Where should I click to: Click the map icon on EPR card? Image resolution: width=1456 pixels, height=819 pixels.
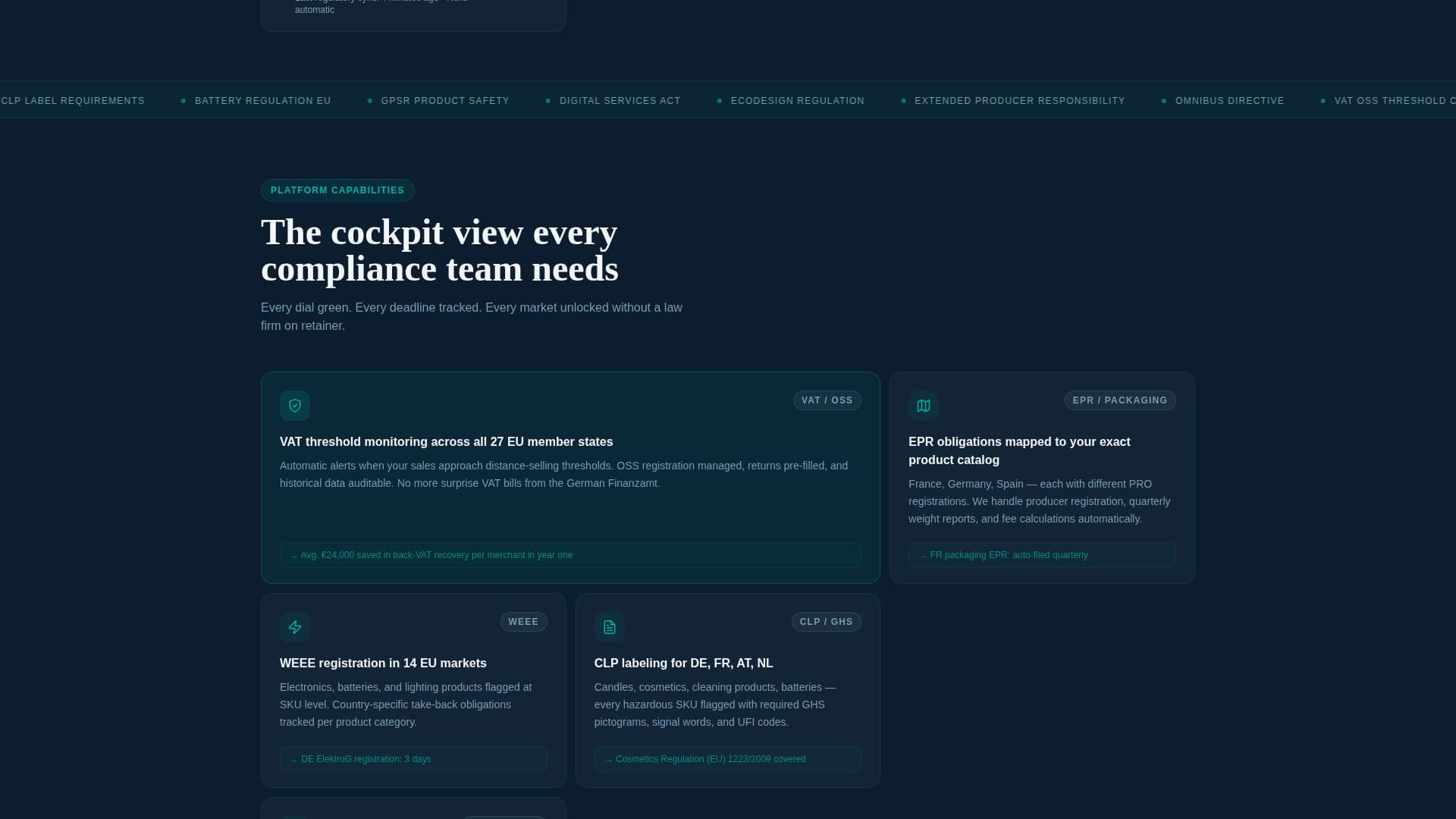(x=924, y=406)
